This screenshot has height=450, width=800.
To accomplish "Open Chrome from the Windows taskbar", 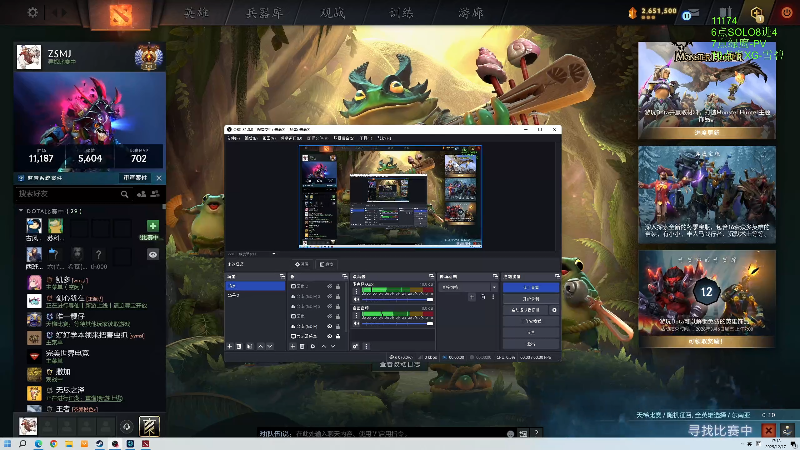I will tap(54, 444).
